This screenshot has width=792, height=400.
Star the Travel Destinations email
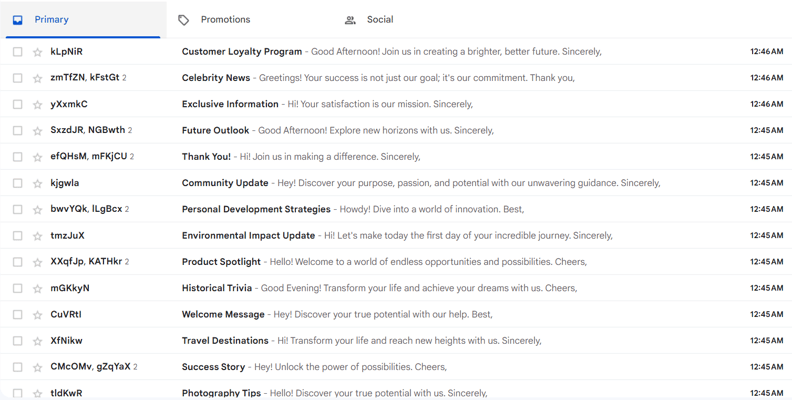[38, 341]
